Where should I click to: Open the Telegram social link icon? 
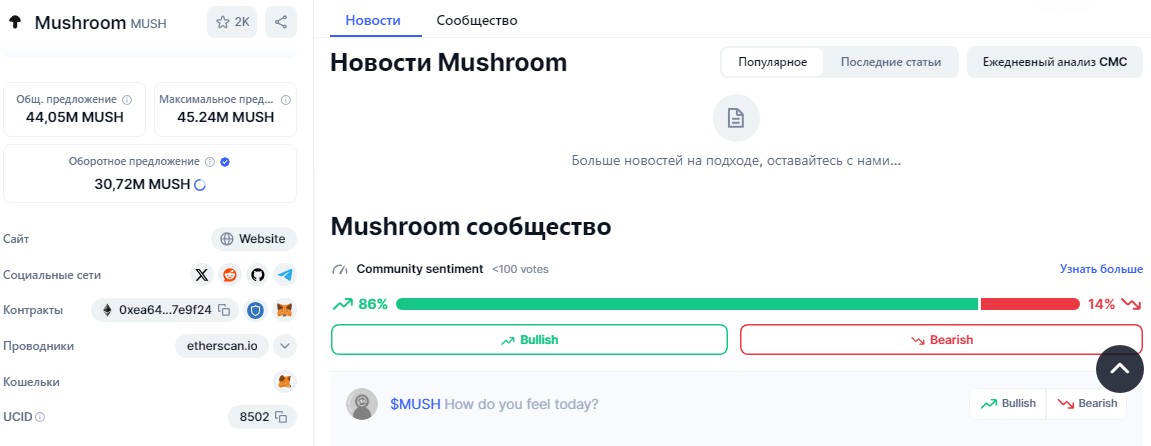286,275
